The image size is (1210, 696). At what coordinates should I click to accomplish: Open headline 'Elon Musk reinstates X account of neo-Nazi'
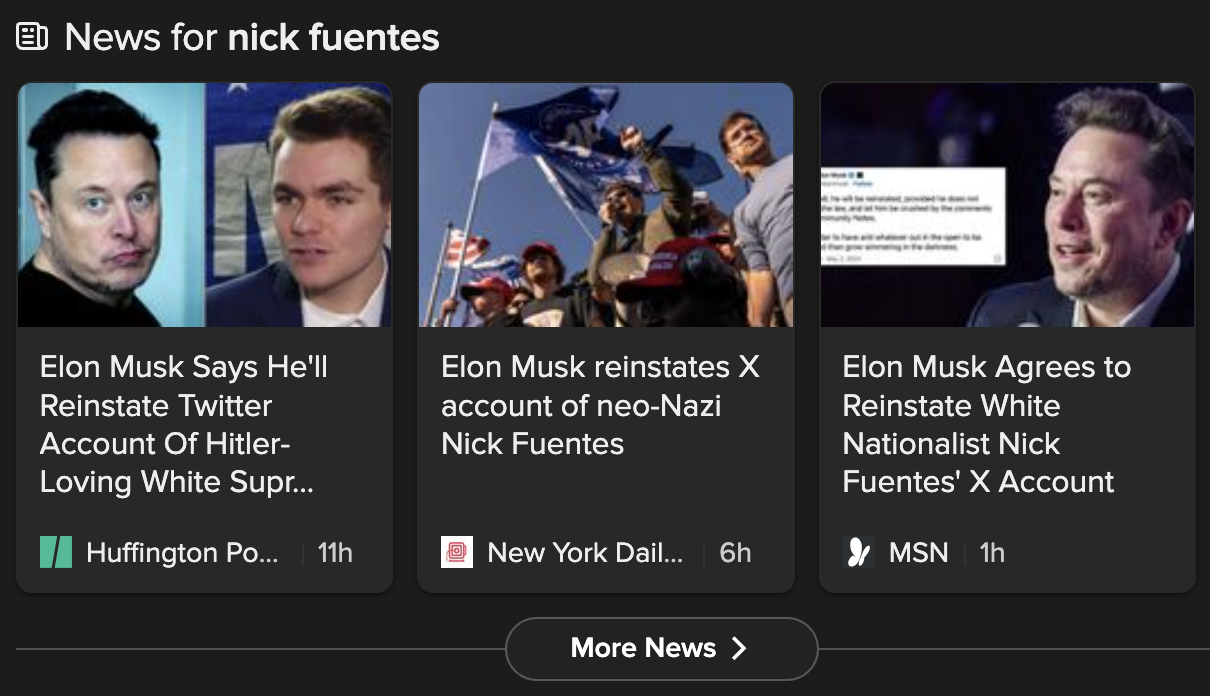point(600,405)
